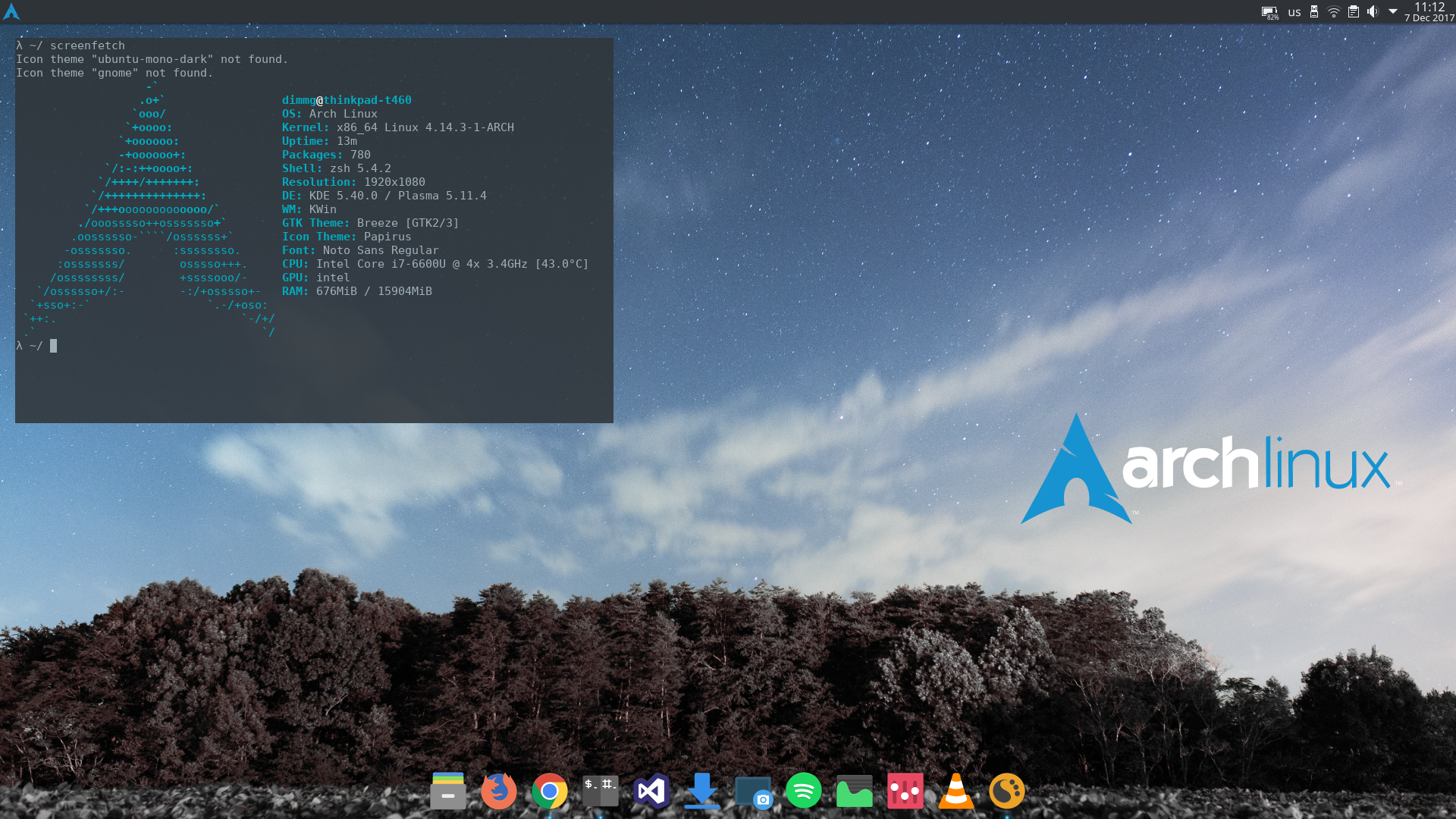Switch keyboard layout by clicking 'us'
1456x819 pixels.
click(1294, 11)
